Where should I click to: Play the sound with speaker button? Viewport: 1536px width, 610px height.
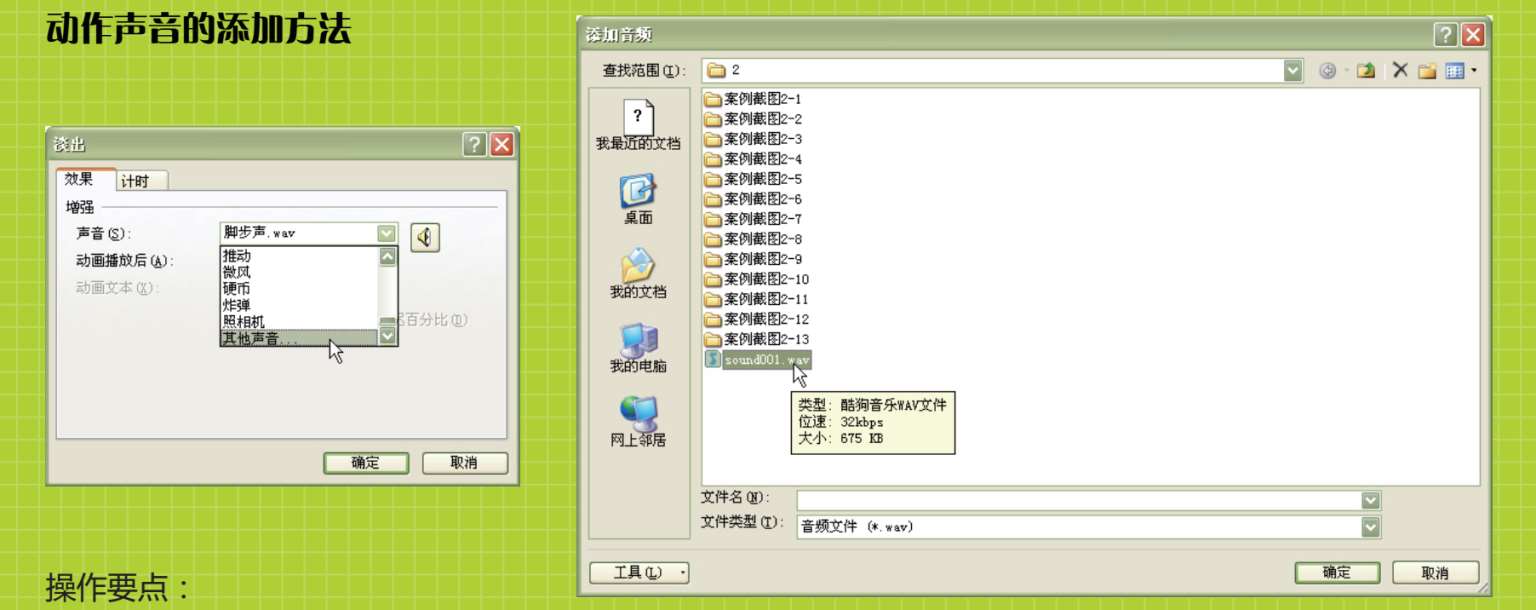(425, 237)
